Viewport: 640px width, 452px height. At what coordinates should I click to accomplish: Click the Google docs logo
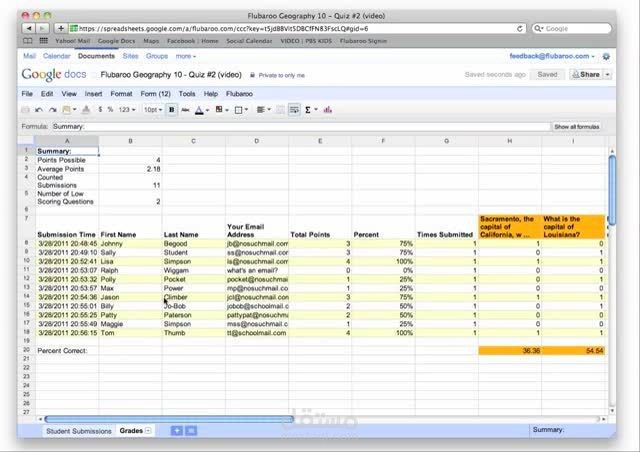point(54,74)
